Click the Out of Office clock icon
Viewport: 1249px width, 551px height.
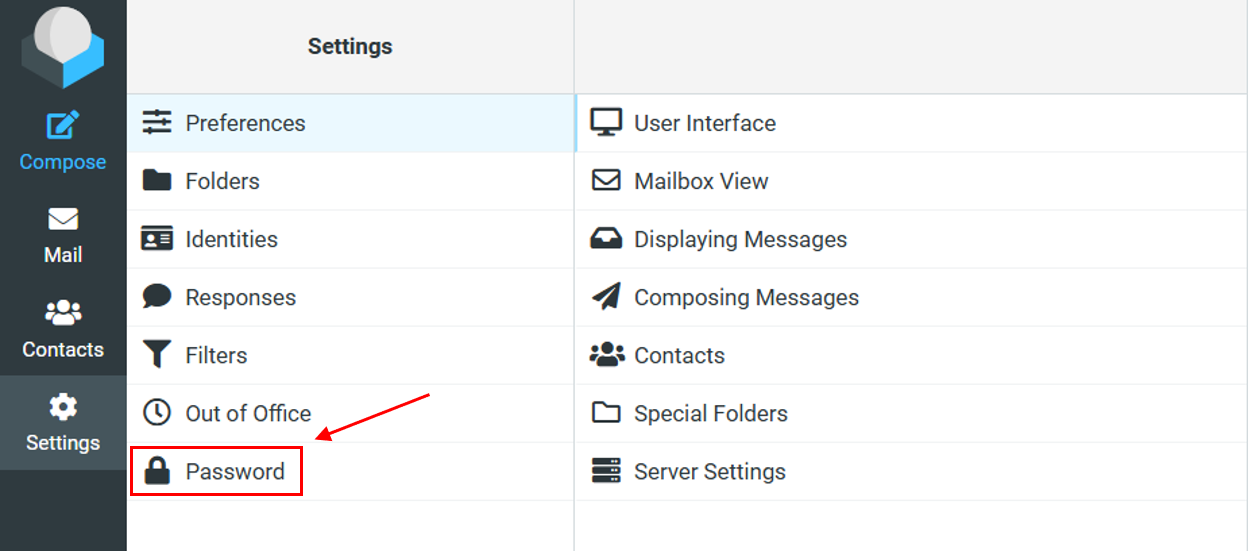pyautogui.click(x=157, y=413)
